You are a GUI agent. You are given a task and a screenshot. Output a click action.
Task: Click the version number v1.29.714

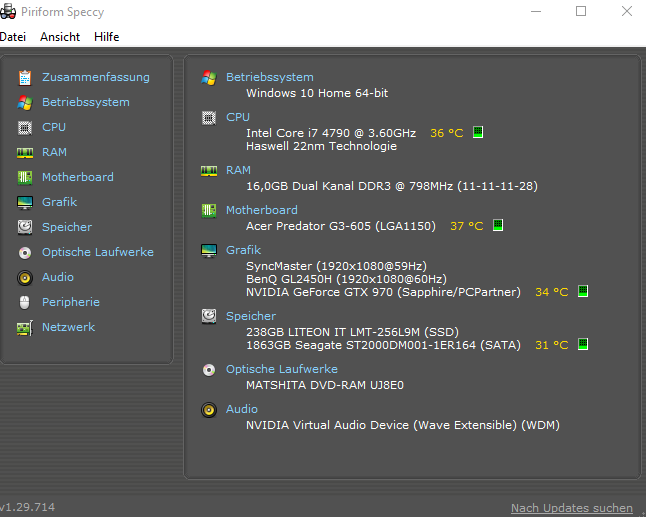tap(27, 507)
